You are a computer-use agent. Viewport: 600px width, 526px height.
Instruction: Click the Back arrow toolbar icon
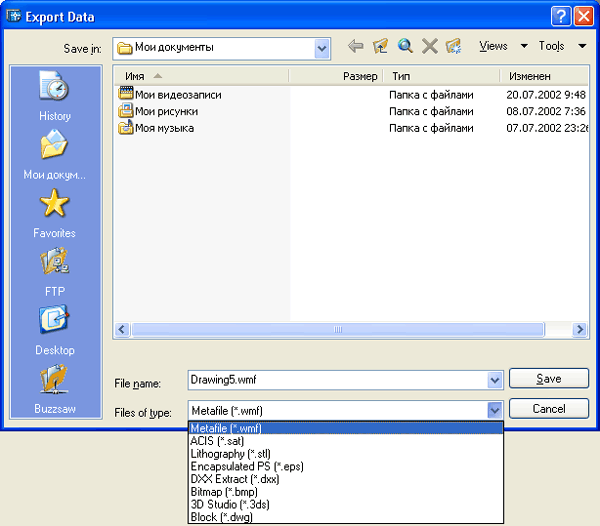(x=356, y=46)
